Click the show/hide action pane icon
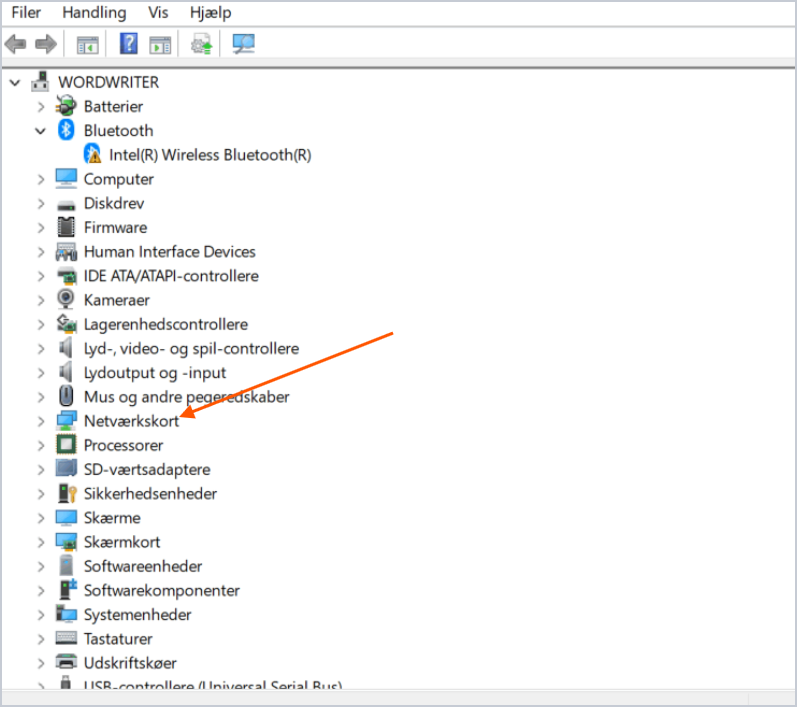 160,45
